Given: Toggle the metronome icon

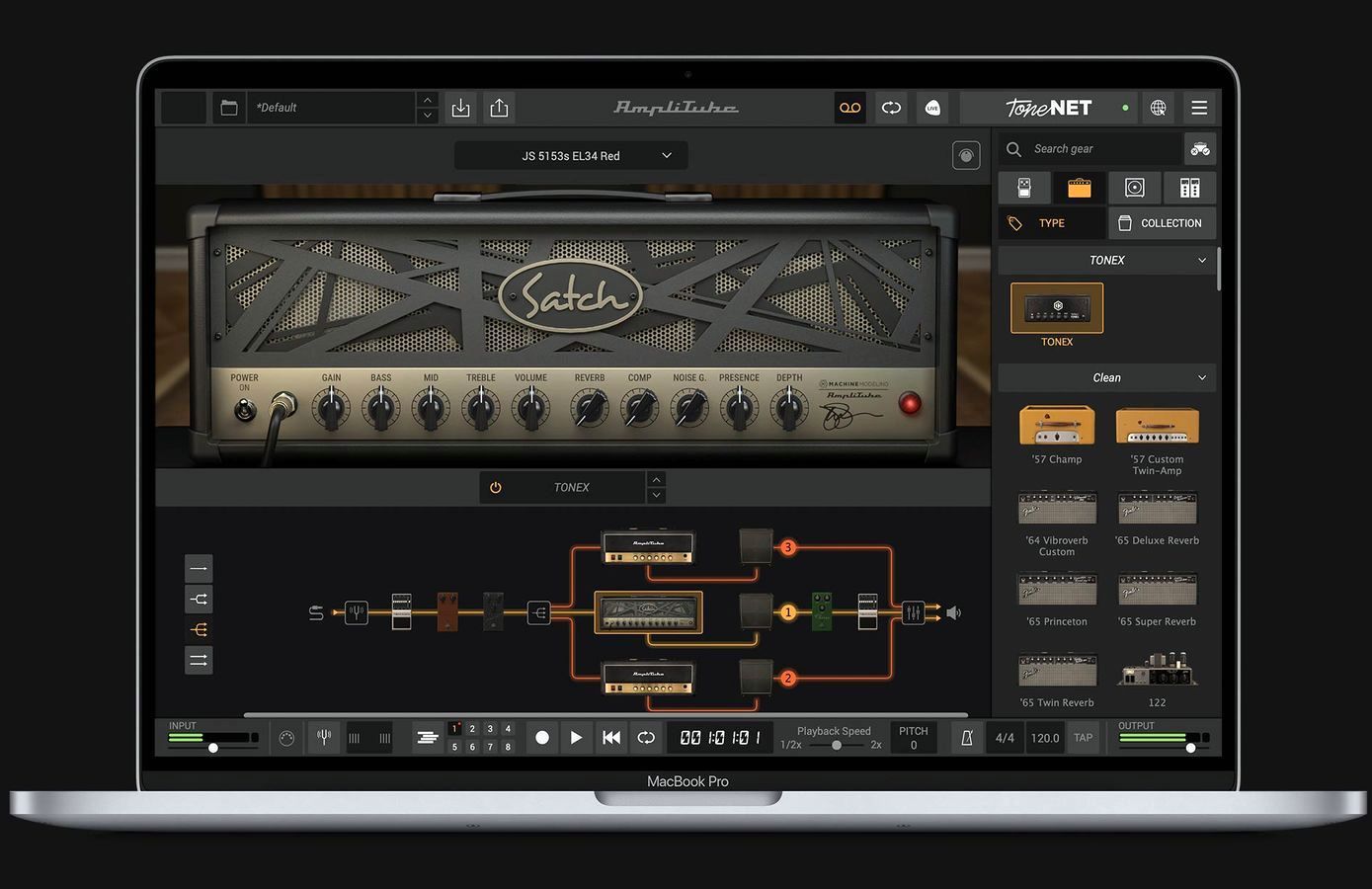Looking at the screenshot, I should pos(967,738).
